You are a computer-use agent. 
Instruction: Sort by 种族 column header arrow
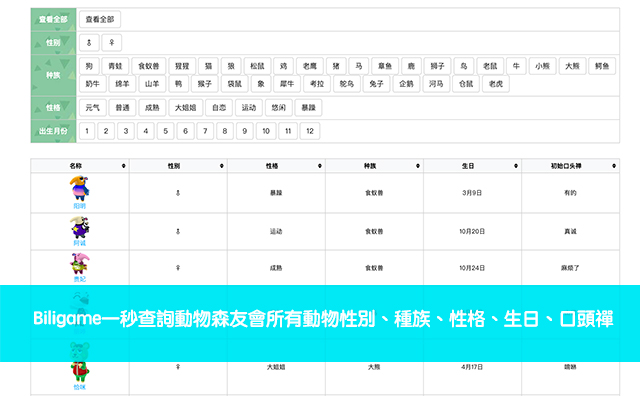(418, 166)
